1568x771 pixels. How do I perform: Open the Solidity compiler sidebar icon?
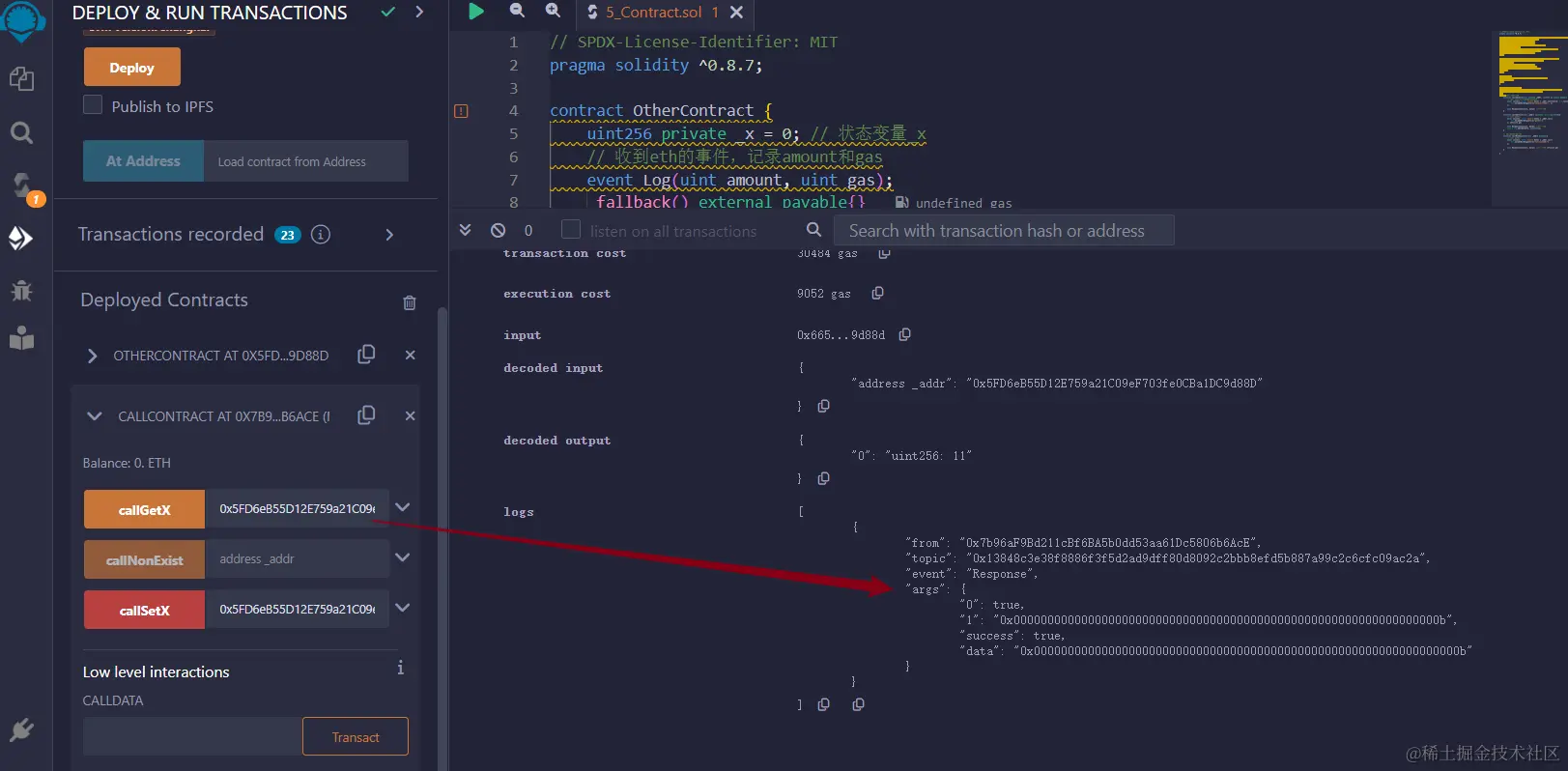21,185
